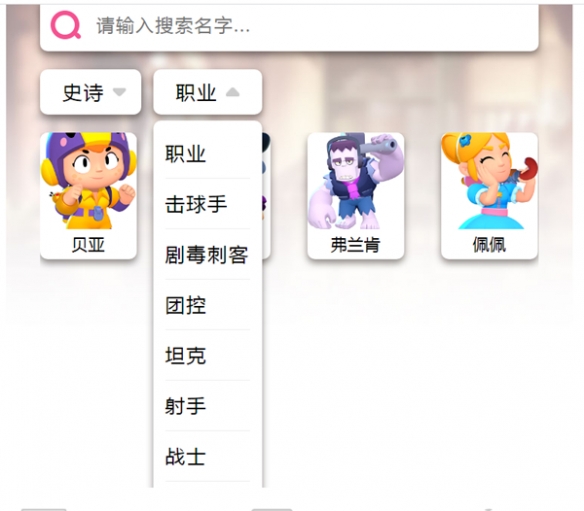Click the down arrow beside 史诗
The width and height of the screenshot is (584, 511).
[x=120, y=92]
